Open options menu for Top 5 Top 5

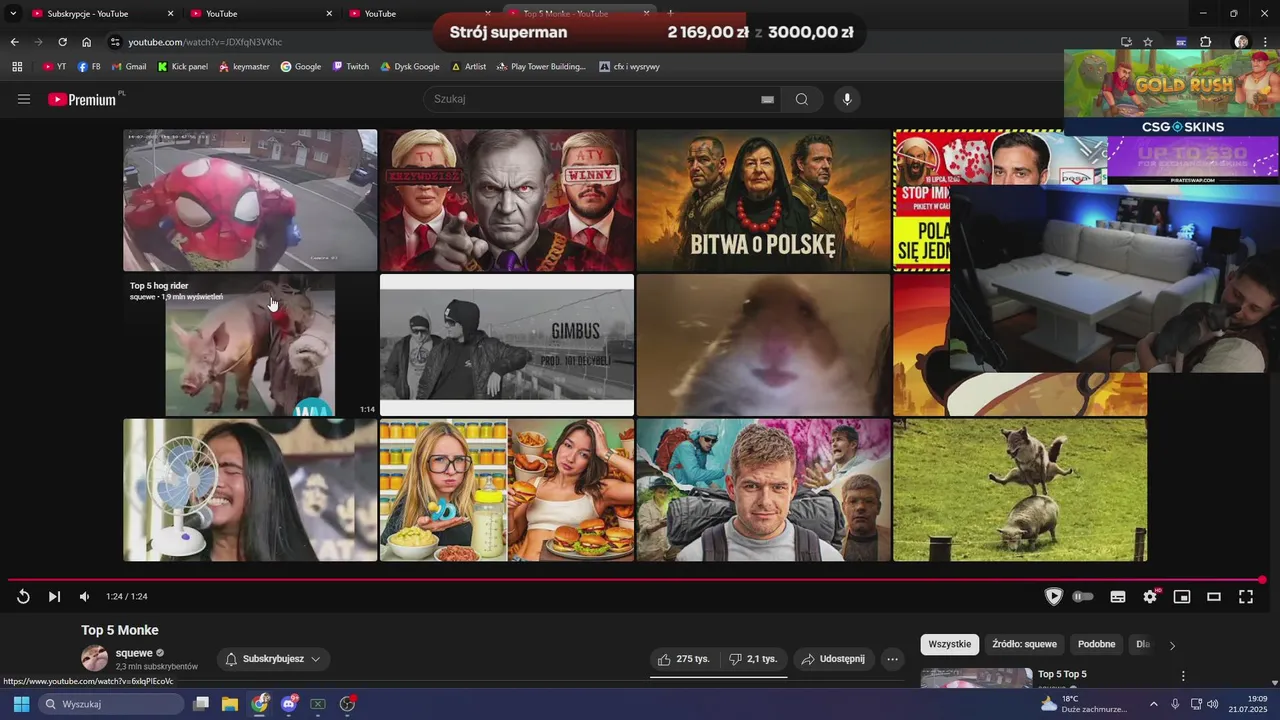point(1183,676)
